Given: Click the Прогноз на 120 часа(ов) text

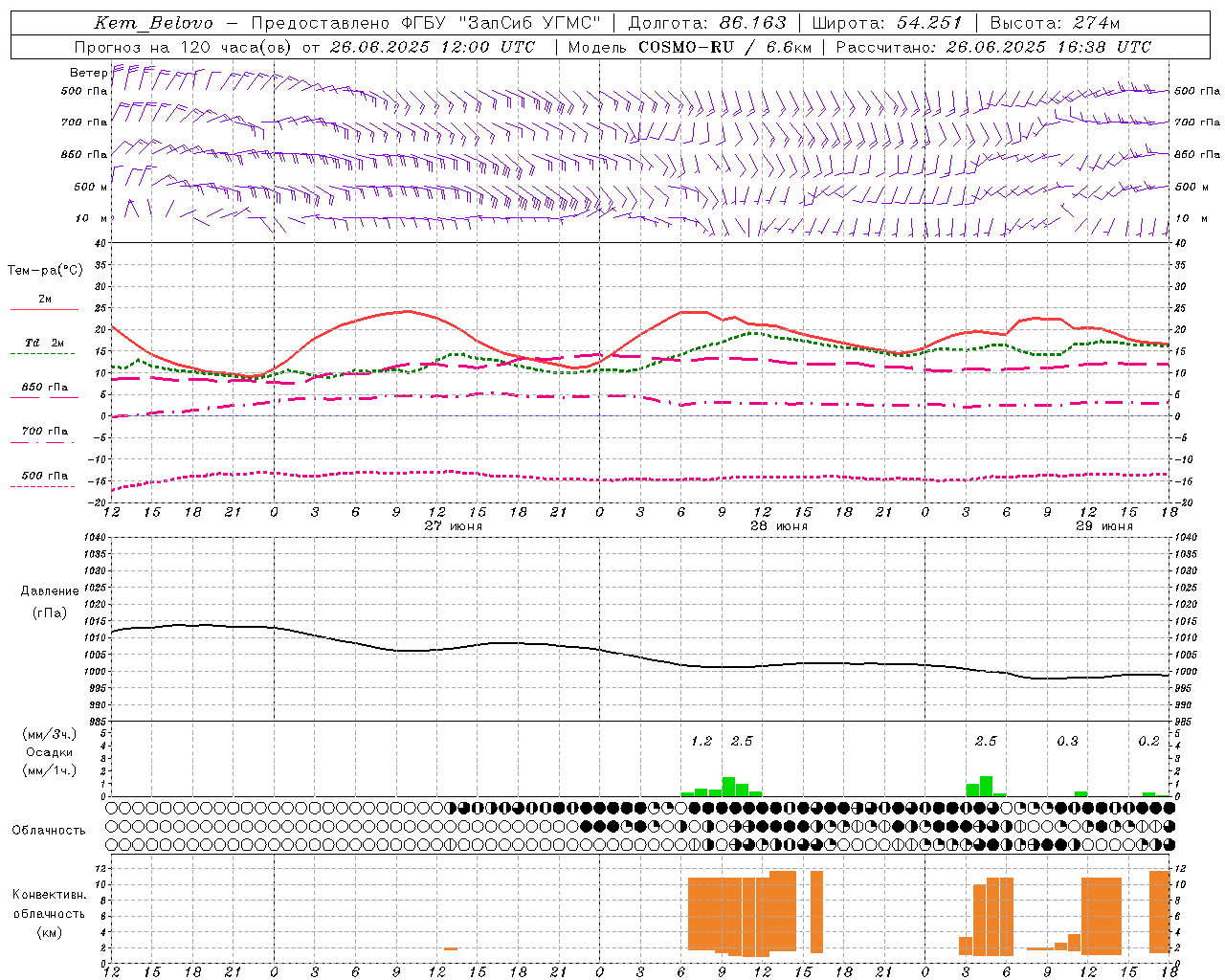Looking at the screenshot, I should pos(184,47).
